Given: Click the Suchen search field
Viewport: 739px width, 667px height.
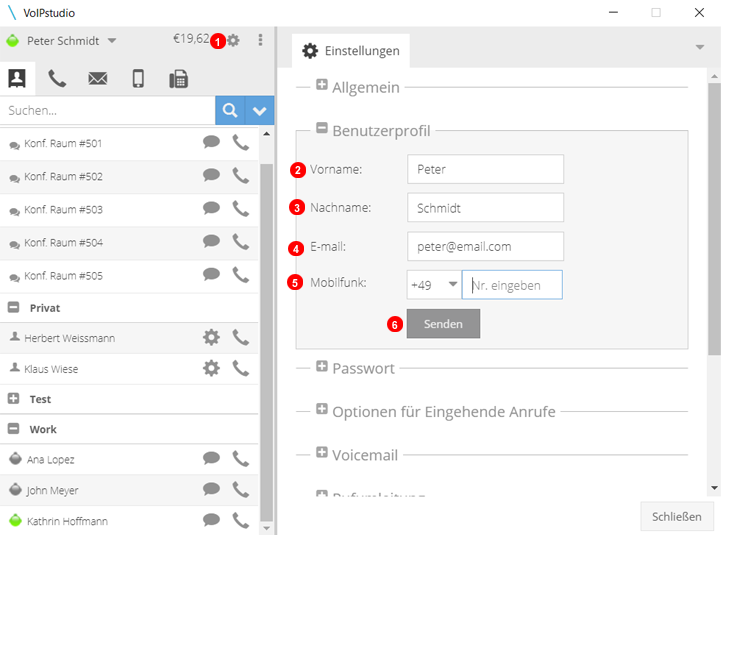Looking at the screenshot, I should click(x=107, y=110).
